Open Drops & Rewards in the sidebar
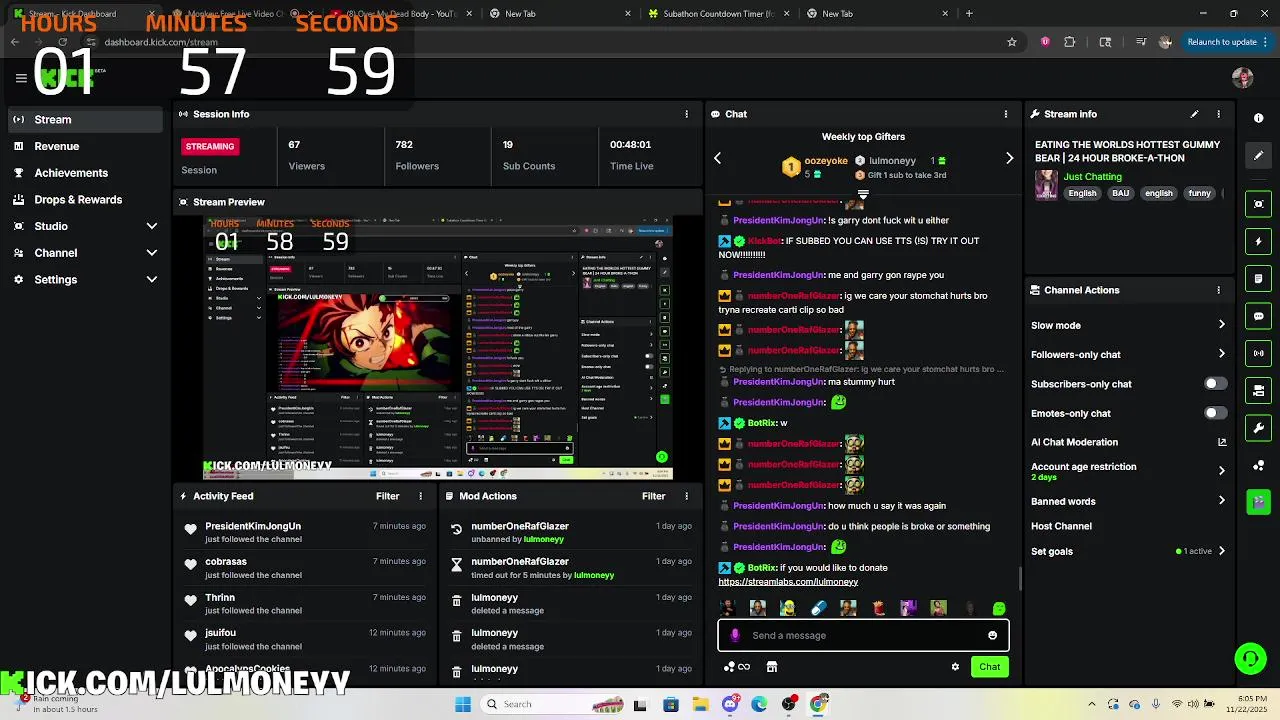Viewport: 1280px width, 720px height. point(84,200)
